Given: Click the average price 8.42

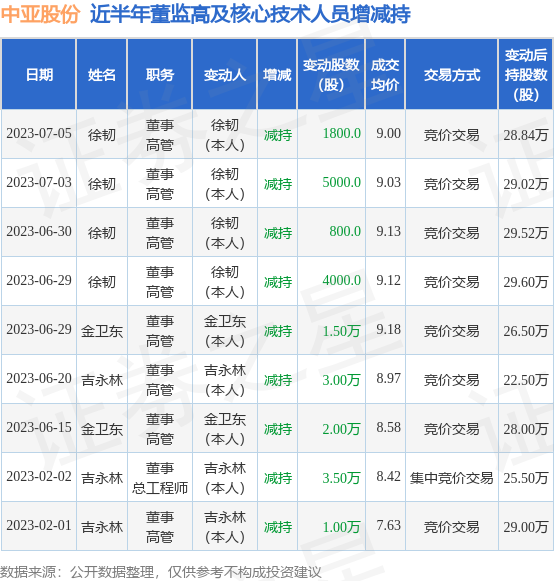Looking at the screenshot, I should [x=388, y=476].
